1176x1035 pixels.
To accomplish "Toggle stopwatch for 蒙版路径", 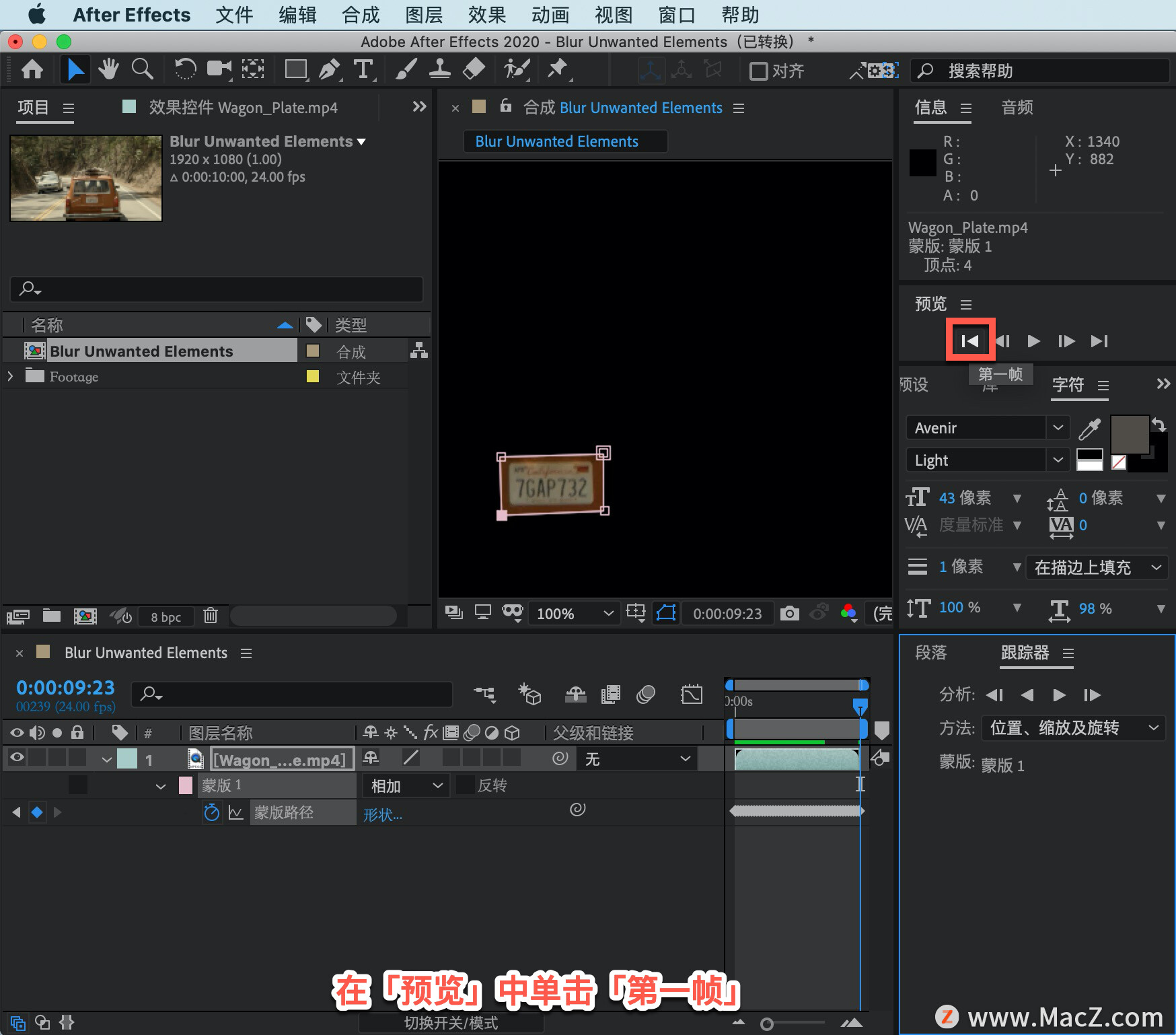I will point(211,812).
